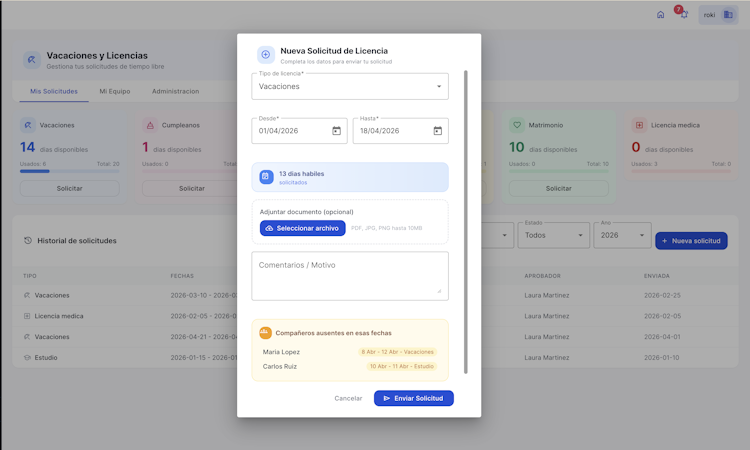Request leave with Solicitar on Vacaciones card
The image size is (750, 450).
click(69, 188)
